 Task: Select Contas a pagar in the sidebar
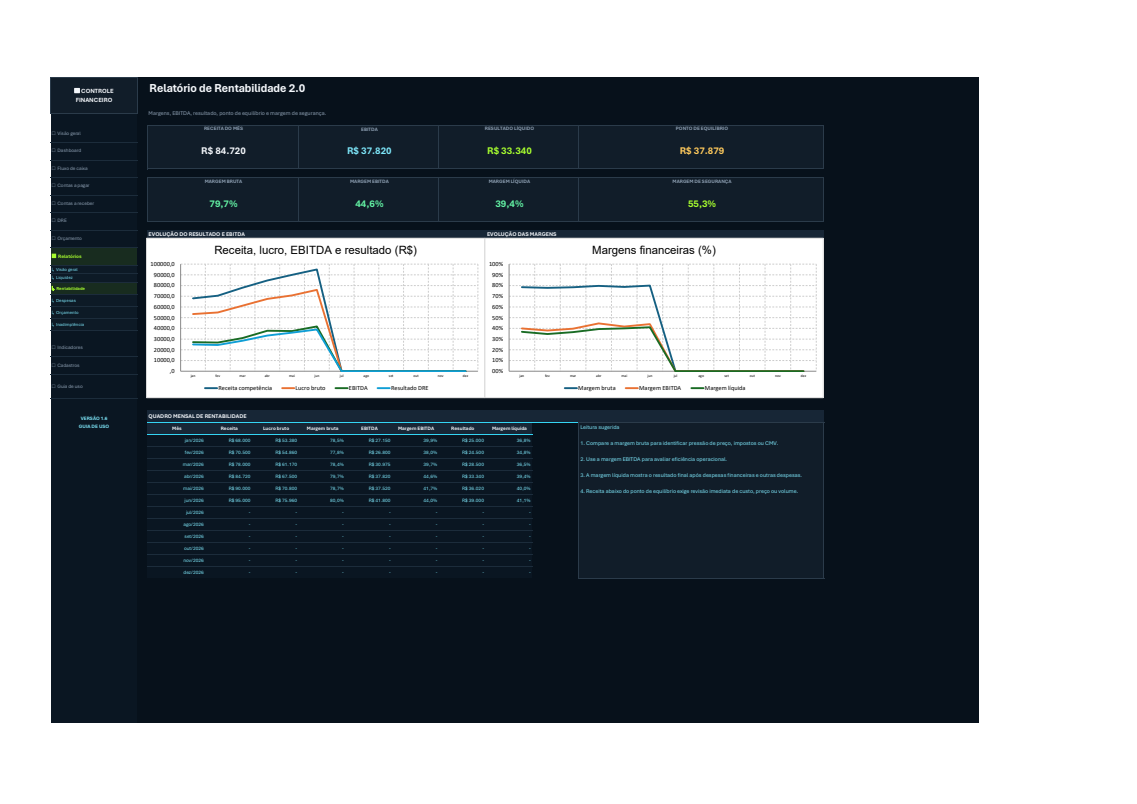pos(94,186)
